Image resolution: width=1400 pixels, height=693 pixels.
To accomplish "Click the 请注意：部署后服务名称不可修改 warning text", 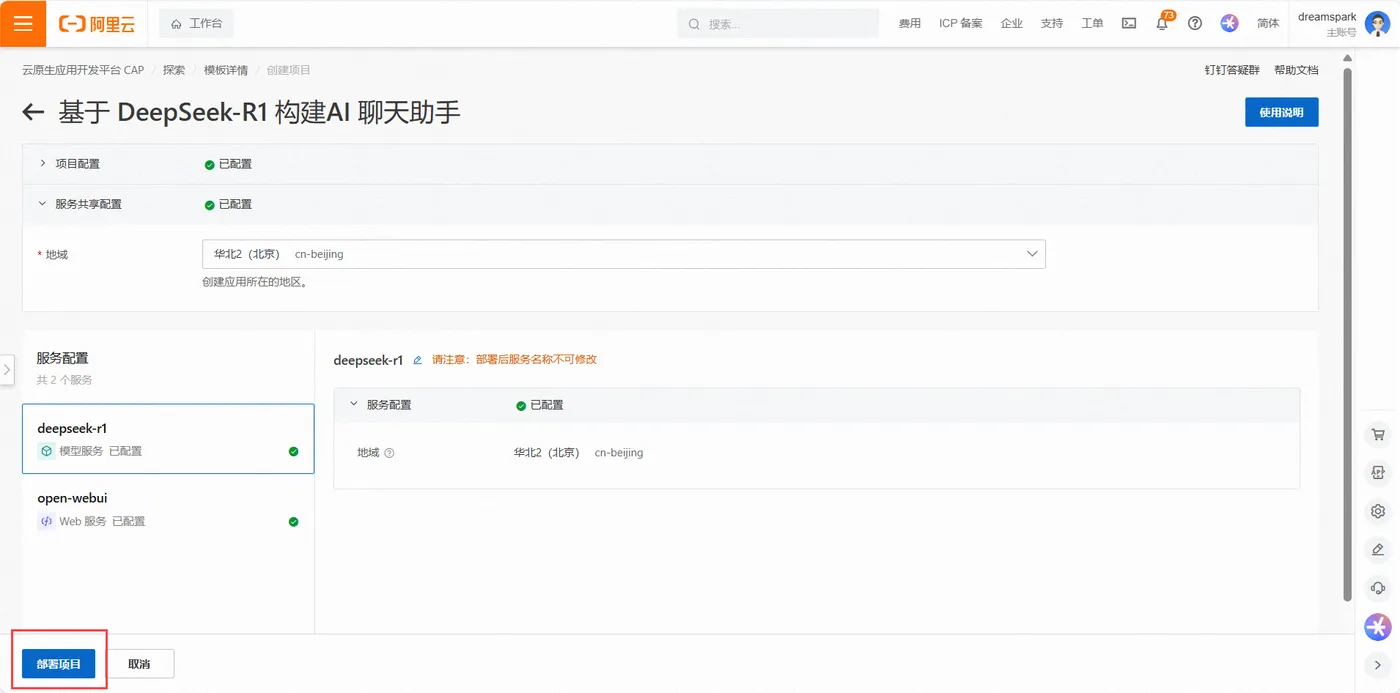I will click(x=514, y=359).
